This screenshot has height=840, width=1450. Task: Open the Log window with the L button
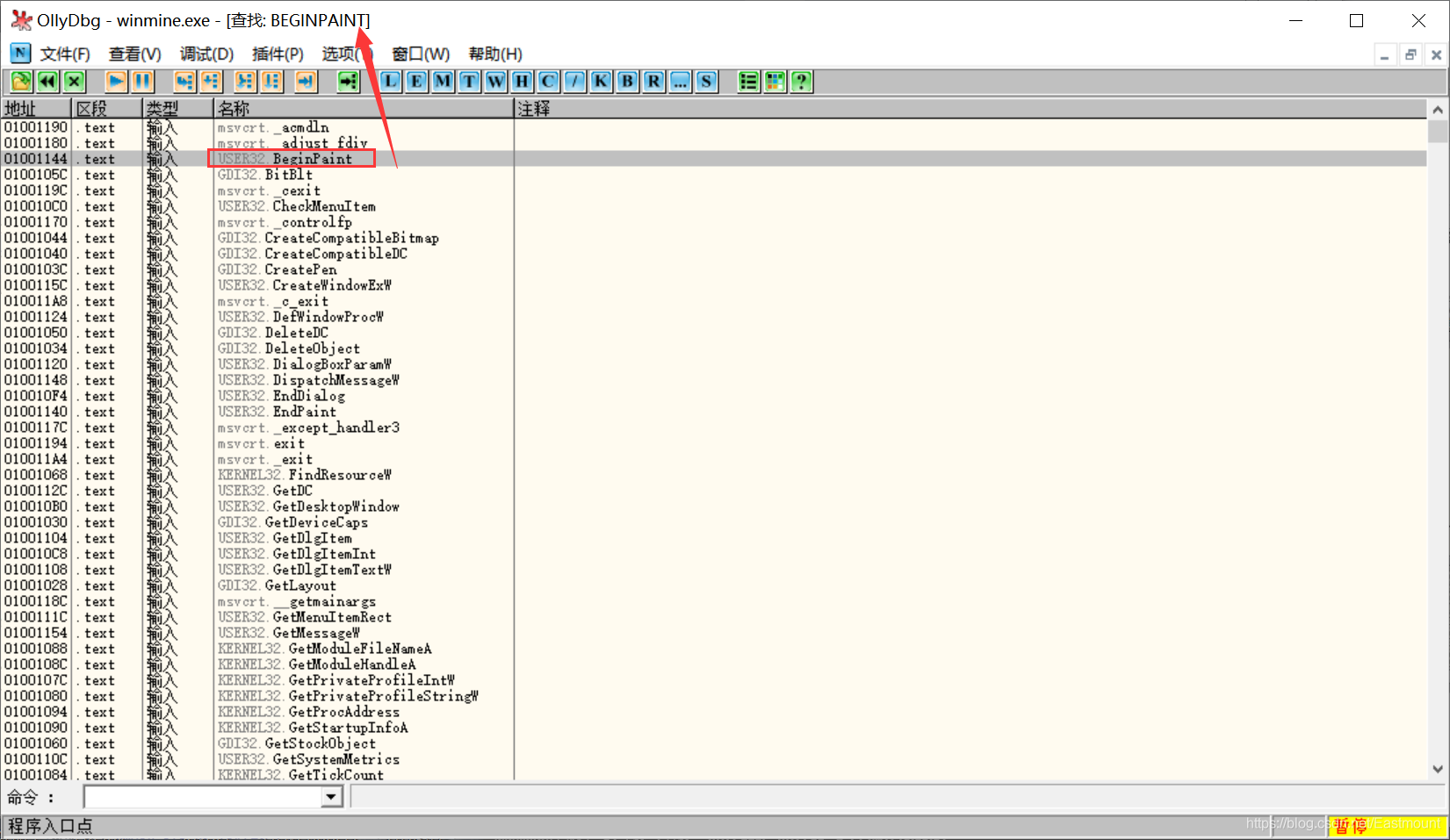391,82
